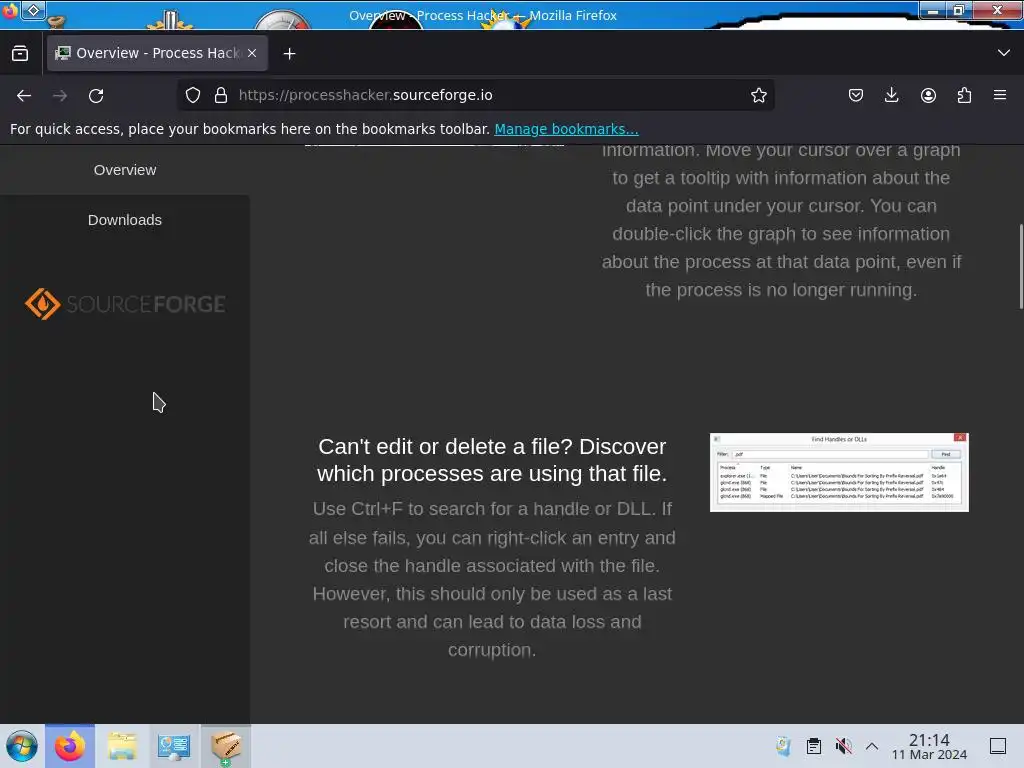Open Firefox View recent browsing button
Screen dimensions: 1024x768
(x=20, y=53)
